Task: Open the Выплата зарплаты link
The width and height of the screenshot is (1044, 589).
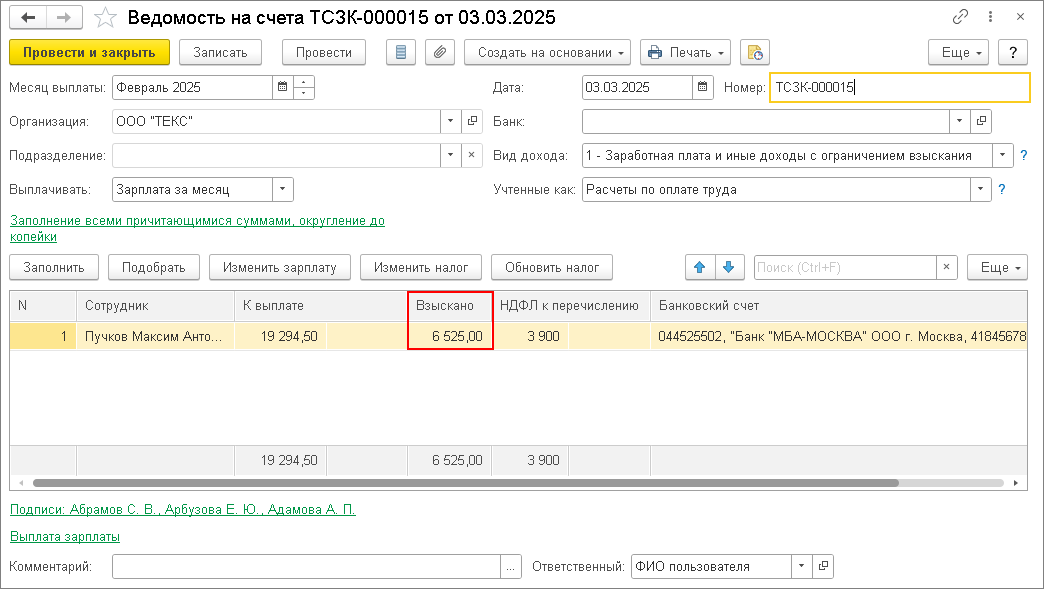Action: click(65, 536)
